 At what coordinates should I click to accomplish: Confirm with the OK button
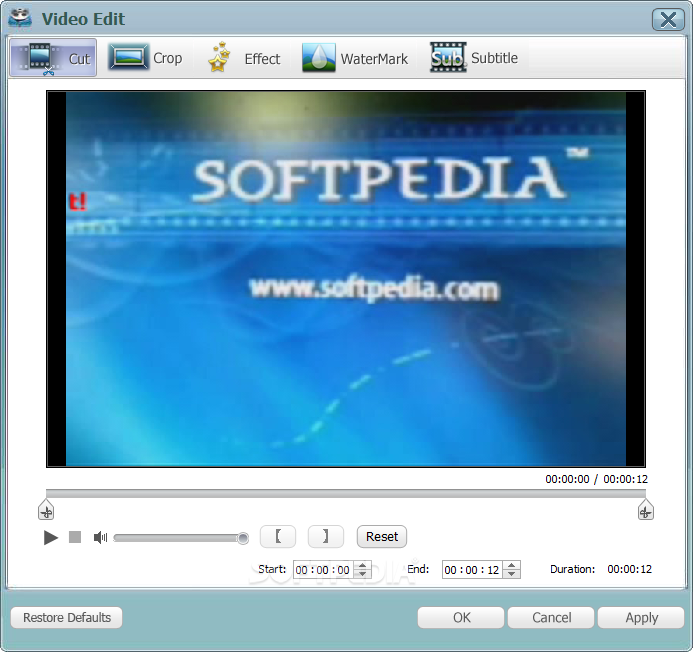pos(461,618)
